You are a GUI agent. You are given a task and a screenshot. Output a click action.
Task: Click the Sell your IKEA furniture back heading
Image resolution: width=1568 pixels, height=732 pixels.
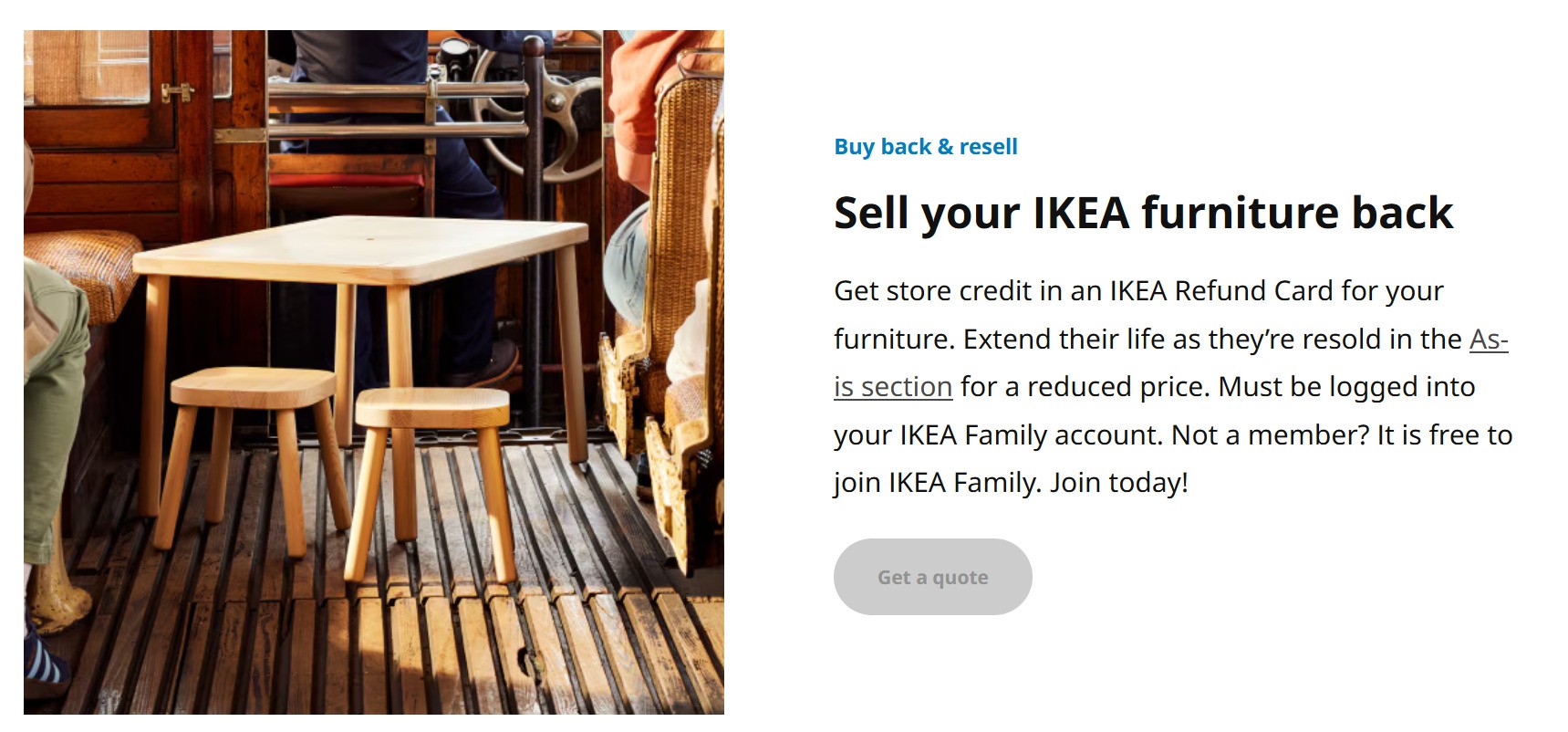click(x=1142, y=213)
